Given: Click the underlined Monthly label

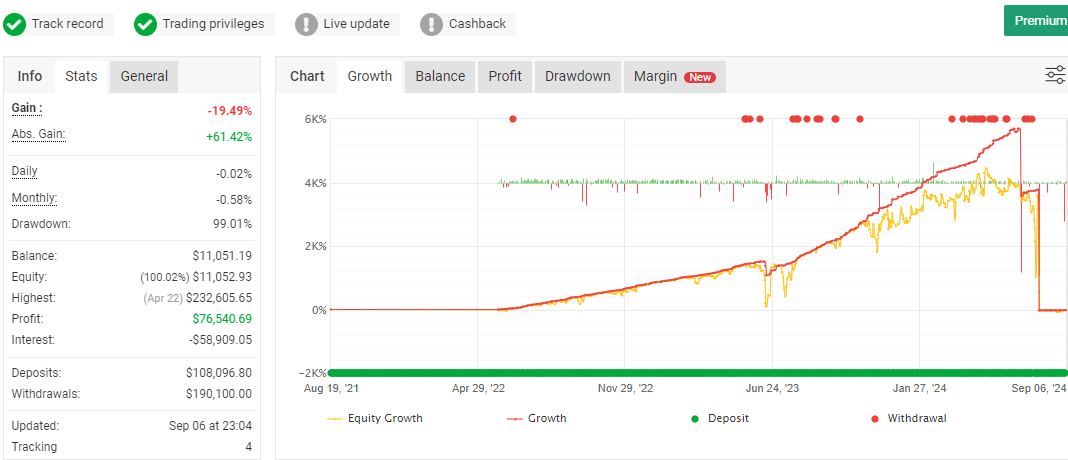Looking at the screenshot, I should tap(34, 198).
